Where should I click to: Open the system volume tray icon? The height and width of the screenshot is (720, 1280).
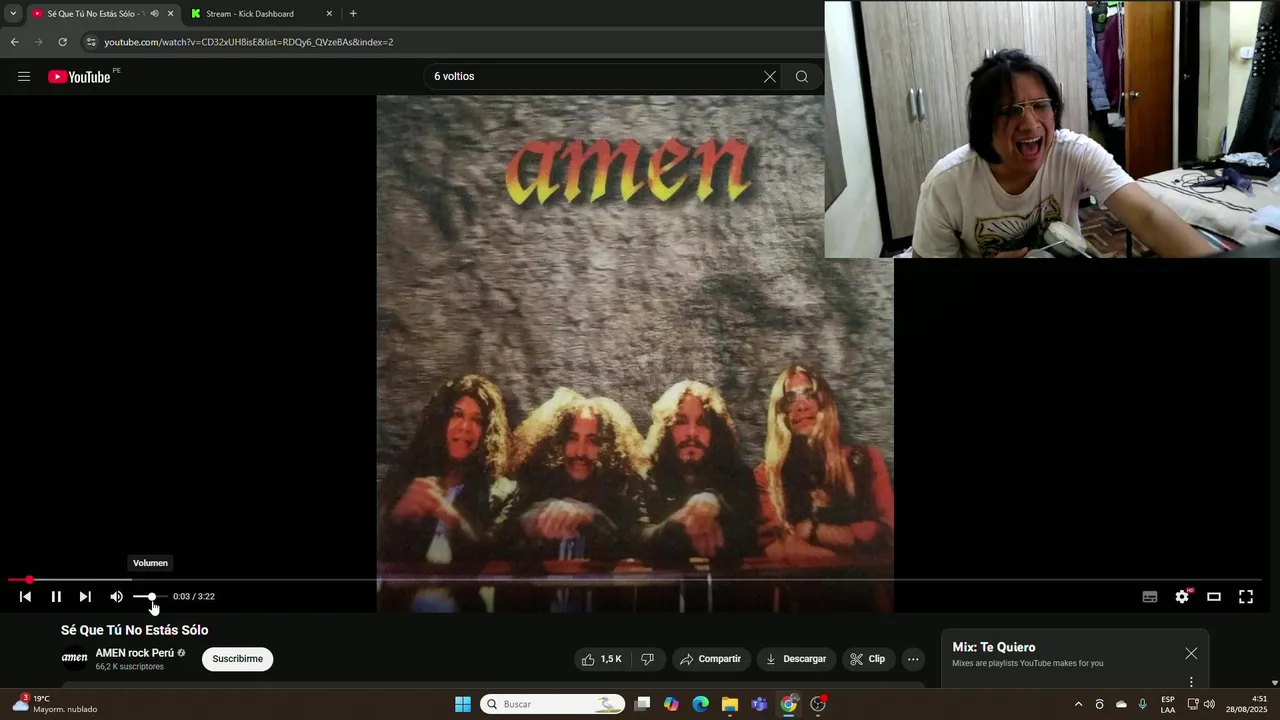1209,704
